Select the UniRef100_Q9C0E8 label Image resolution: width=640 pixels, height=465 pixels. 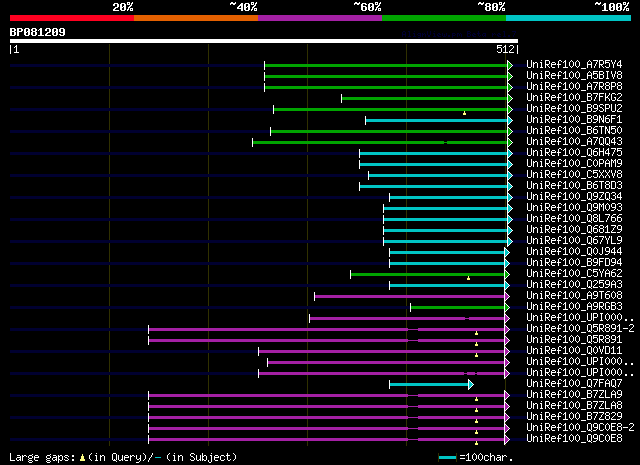tap(574, 439)
